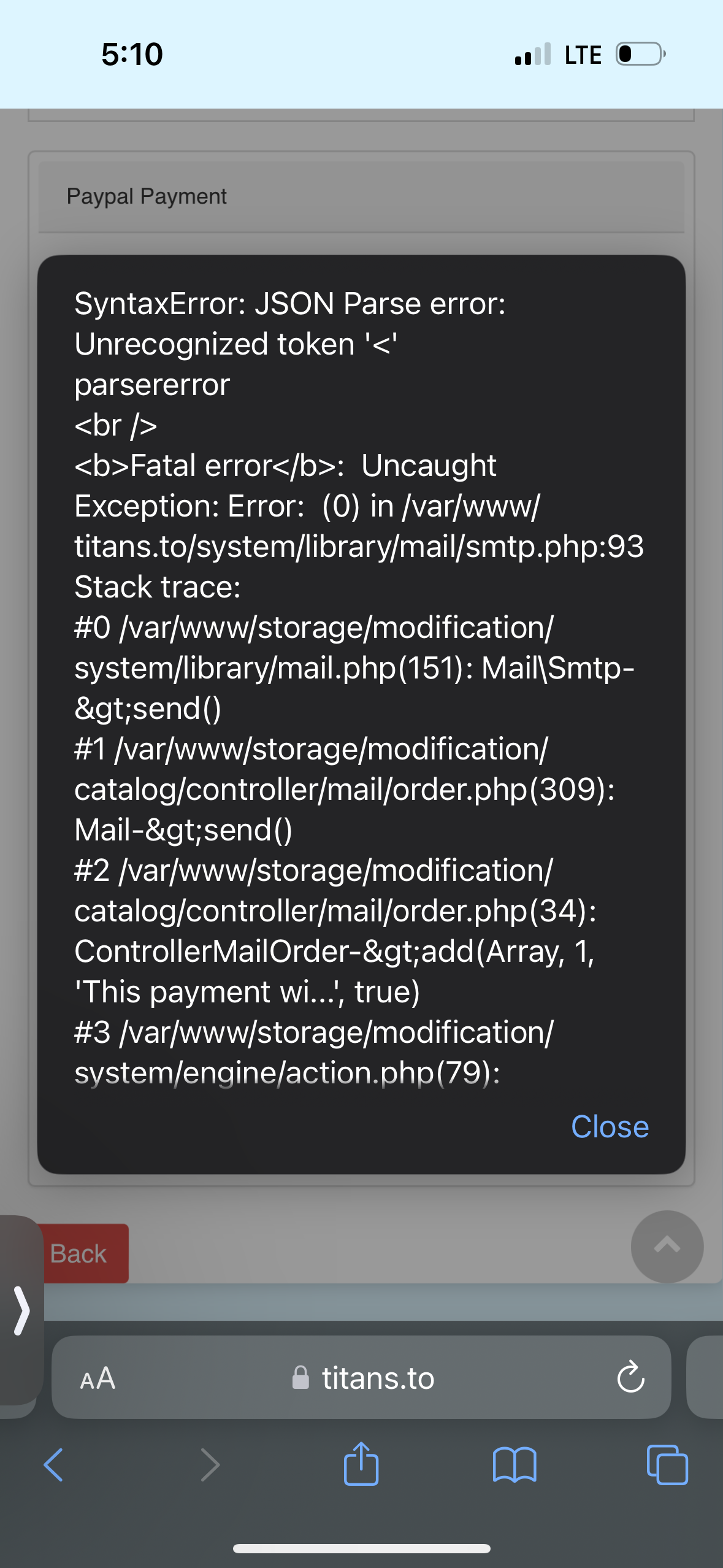This screenshot has height=1568, width=723.
Task: Go back with Safari's back arrow
Action: coord(53,1464)
